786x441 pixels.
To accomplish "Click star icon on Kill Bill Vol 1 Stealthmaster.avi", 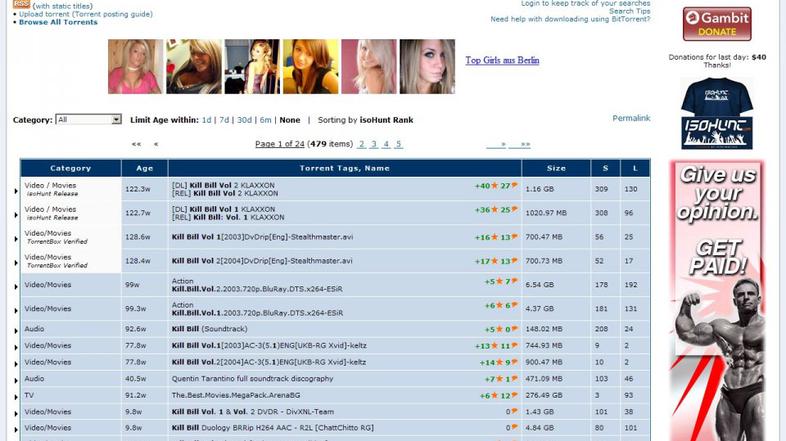I will coord(495,237).
